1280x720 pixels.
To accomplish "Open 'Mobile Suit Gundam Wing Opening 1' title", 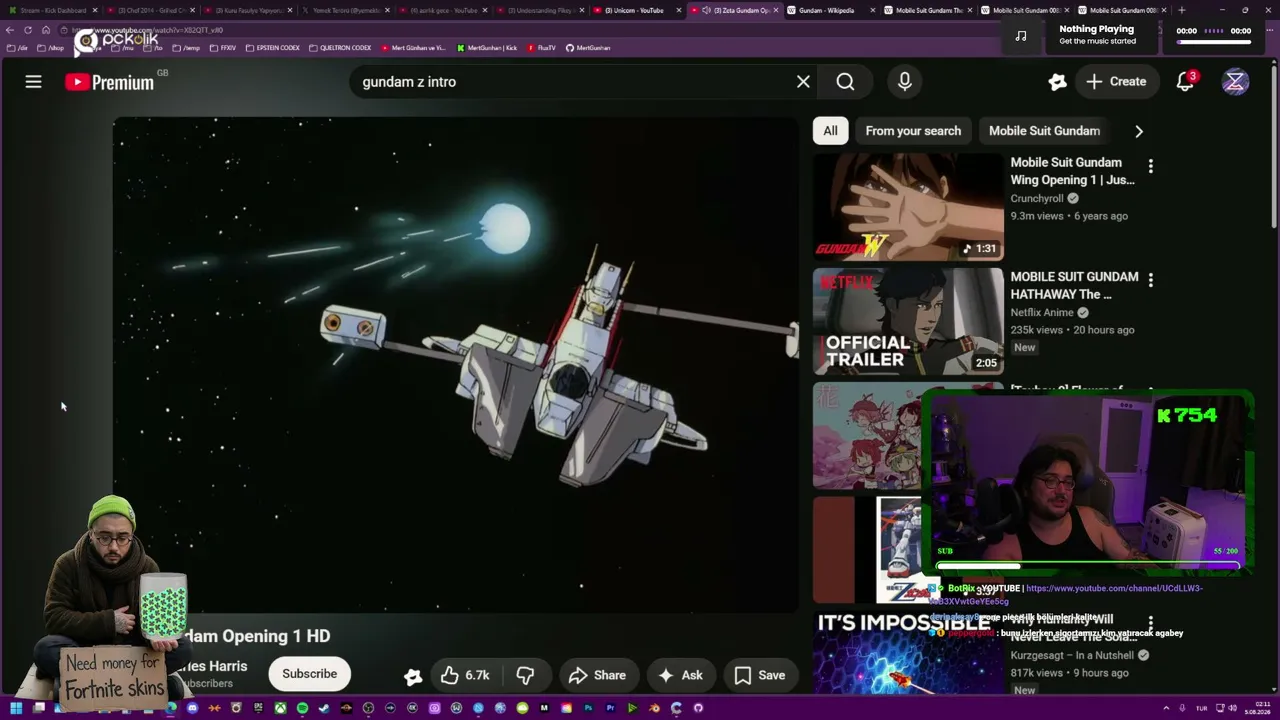I will coord(1072,171).
